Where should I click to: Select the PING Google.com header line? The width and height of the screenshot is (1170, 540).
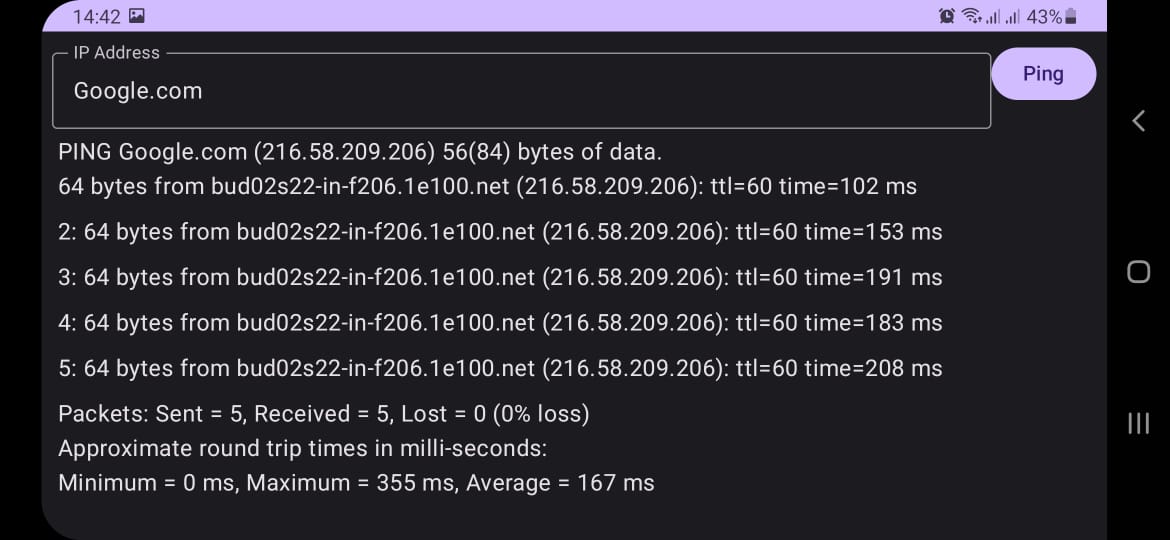[360, 153]
